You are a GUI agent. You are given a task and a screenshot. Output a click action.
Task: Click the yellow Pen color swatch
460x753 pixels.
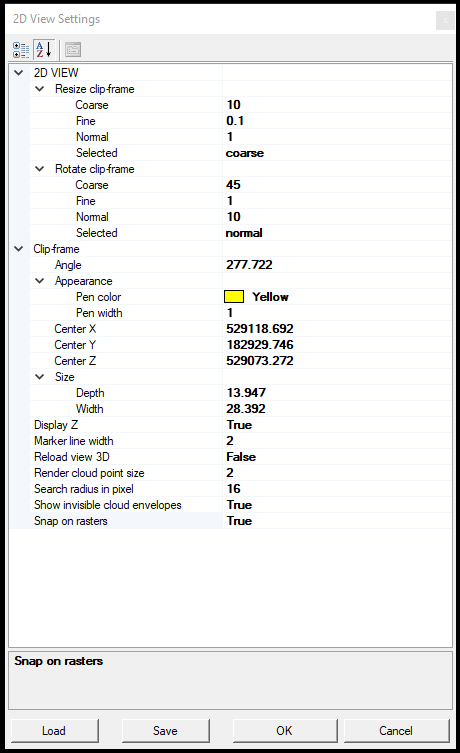[234, 297]
